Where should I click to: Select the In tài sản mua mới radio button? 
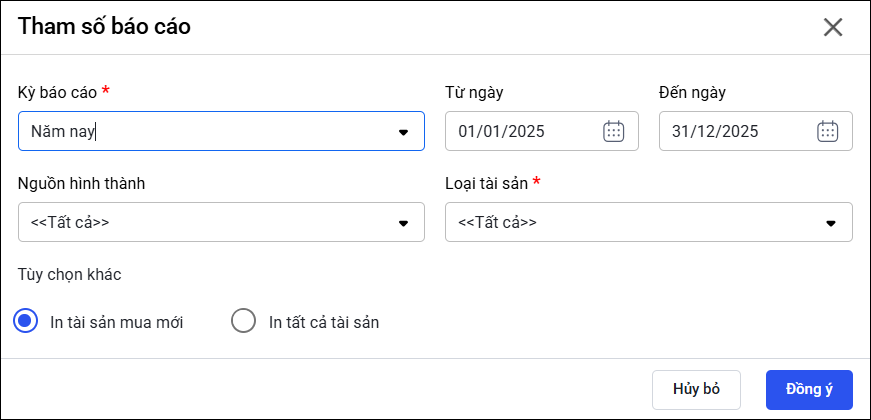26,322
